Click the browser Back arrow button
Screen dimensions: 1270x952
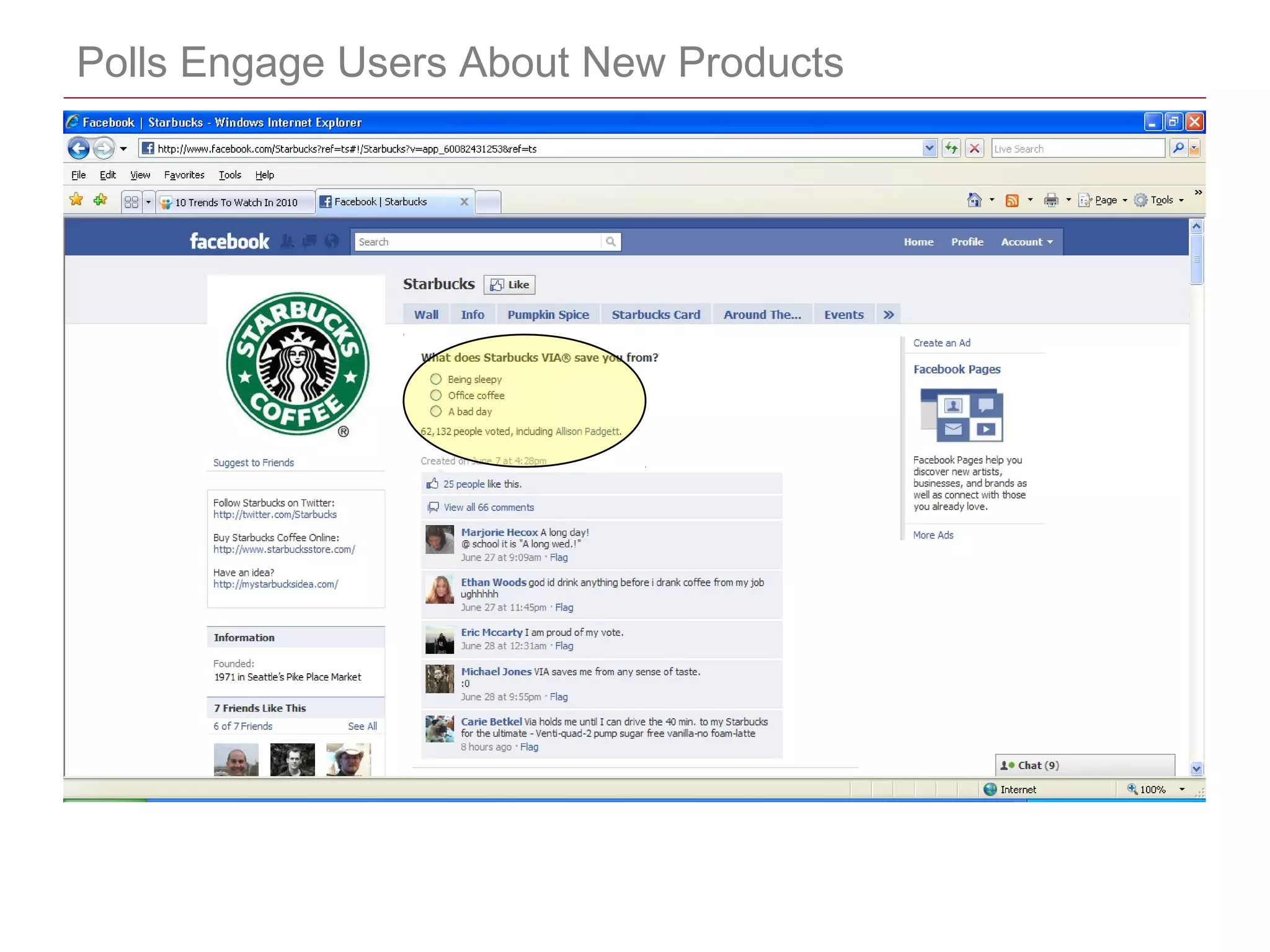79,149
